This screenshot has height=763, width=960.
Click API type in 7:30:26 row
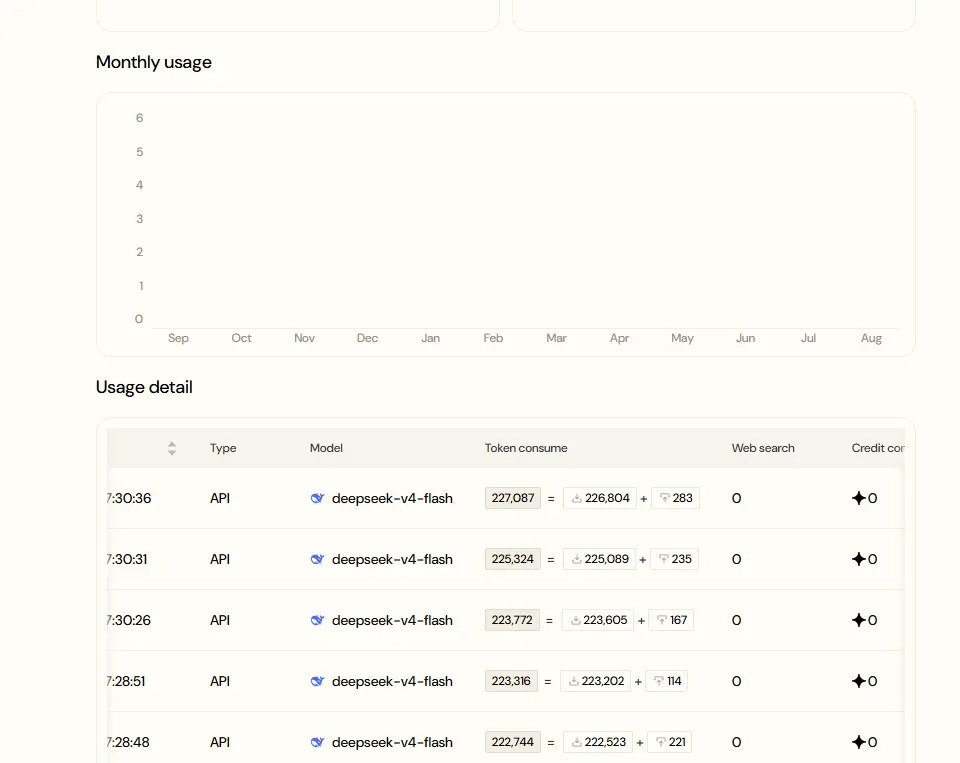tap(220, 620)
